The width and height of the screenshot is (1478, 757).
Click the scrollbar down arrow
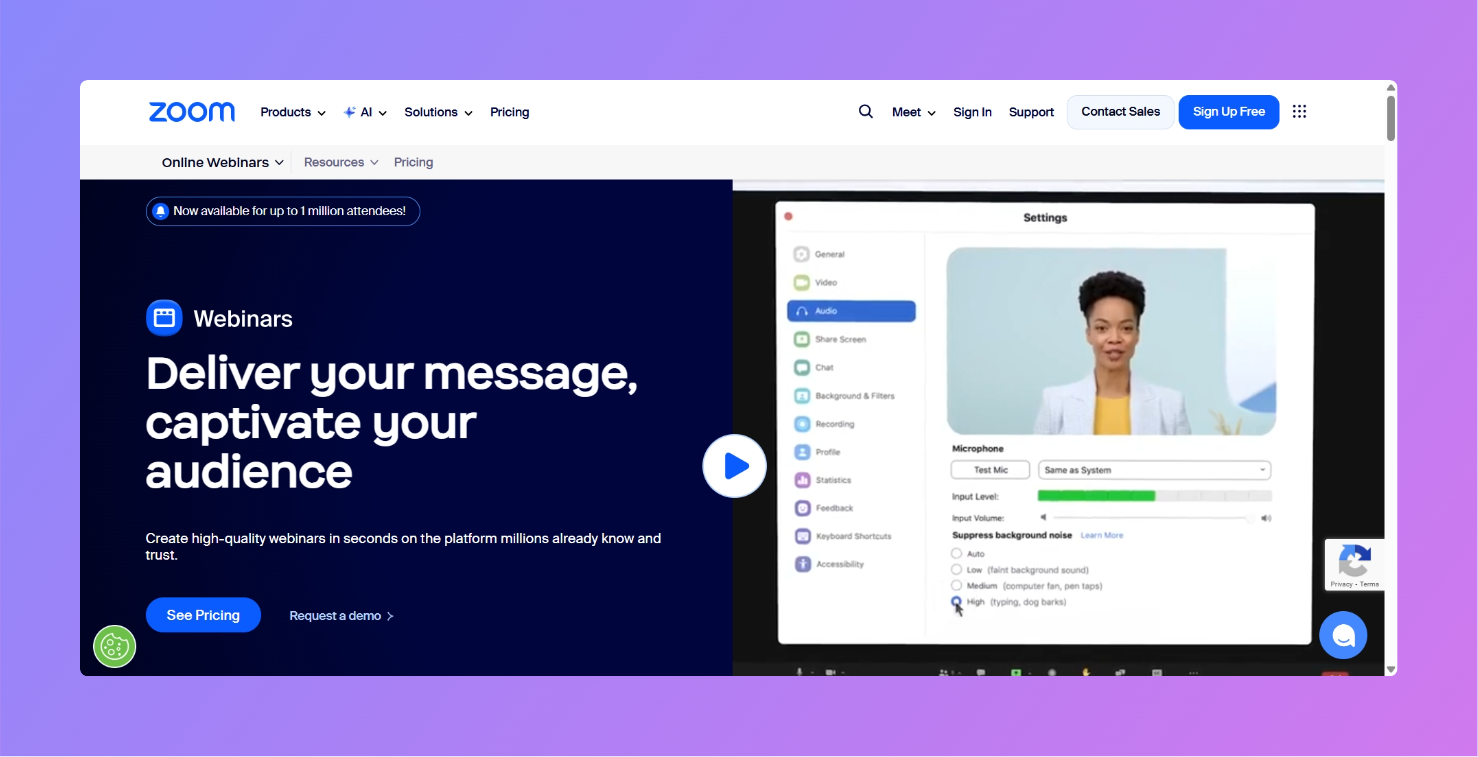click(x=1391, y=669)
